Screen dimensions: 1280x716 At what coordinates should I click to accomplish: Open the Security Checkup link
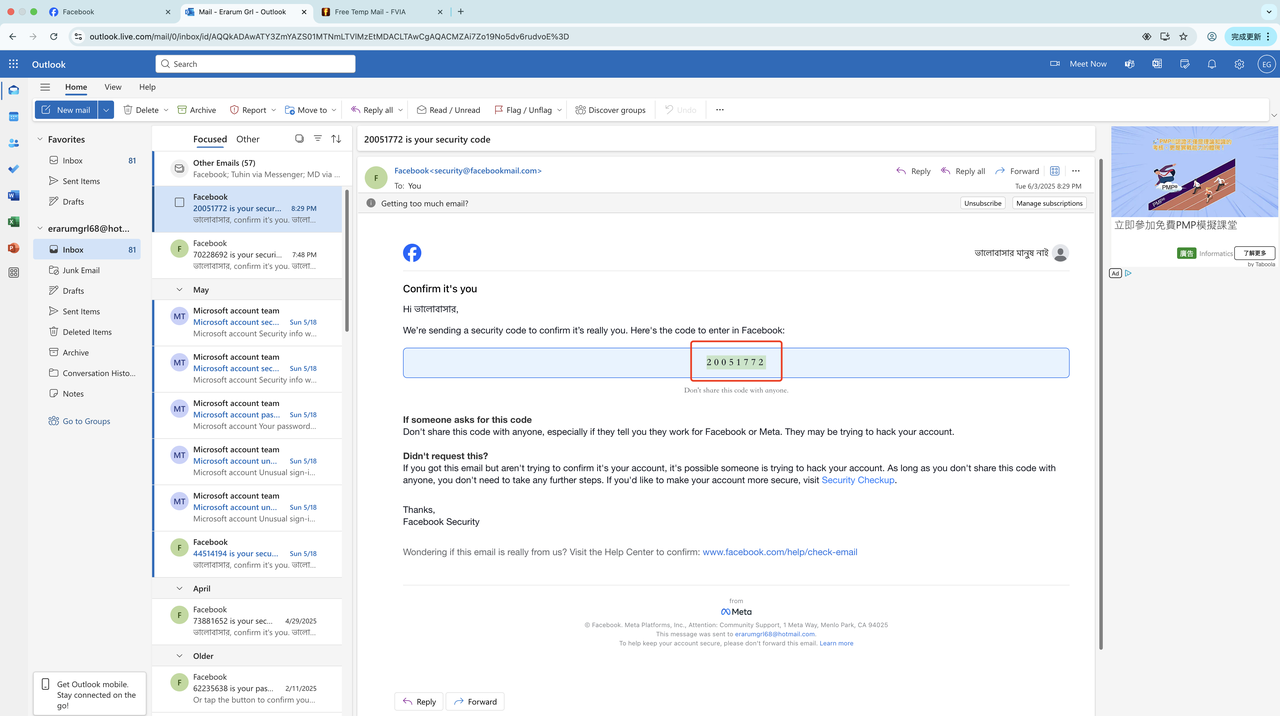[x=858, y=480]
